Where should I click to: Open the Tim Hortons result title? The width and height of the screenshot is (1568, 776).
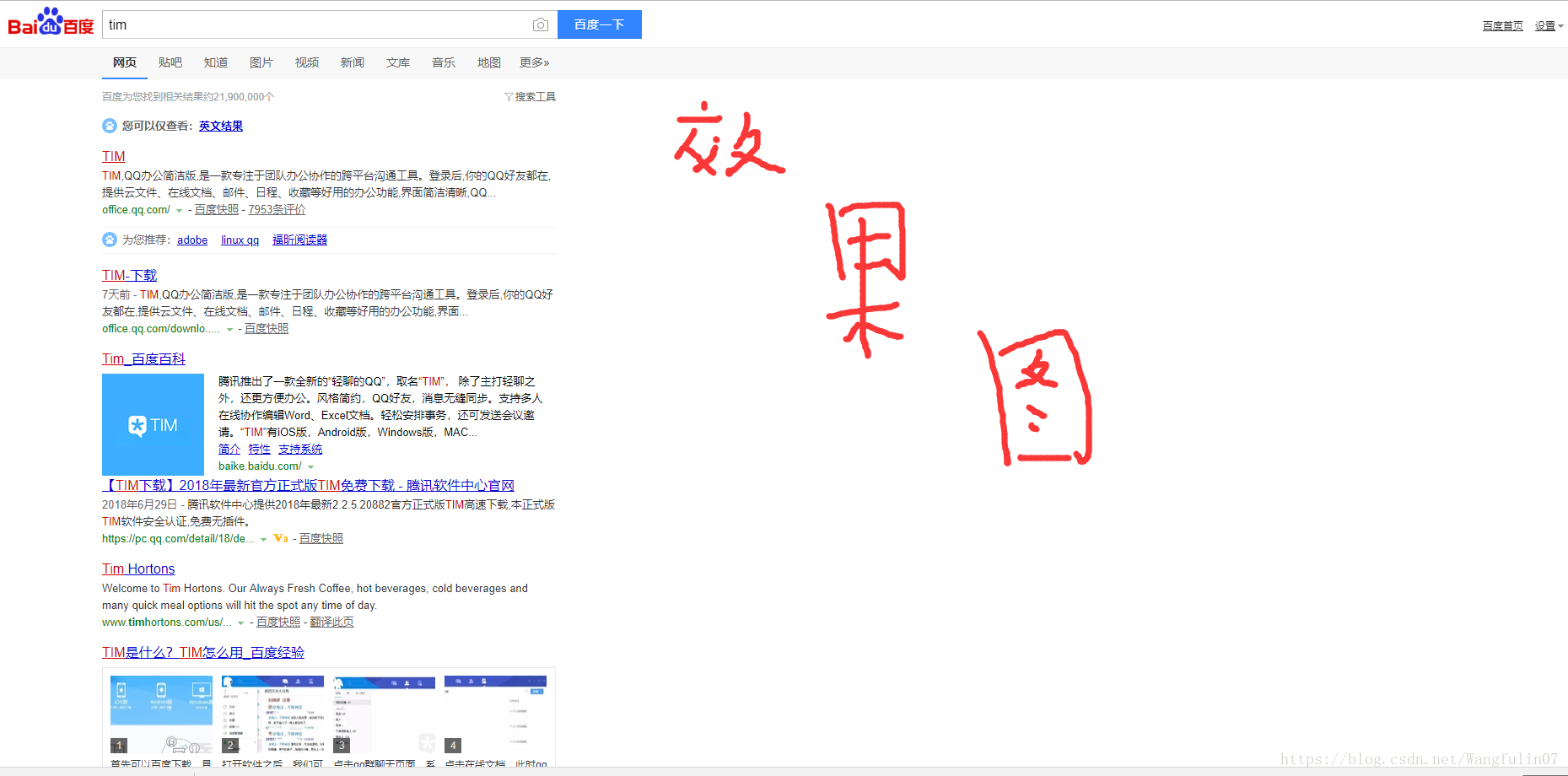[138, 569]
